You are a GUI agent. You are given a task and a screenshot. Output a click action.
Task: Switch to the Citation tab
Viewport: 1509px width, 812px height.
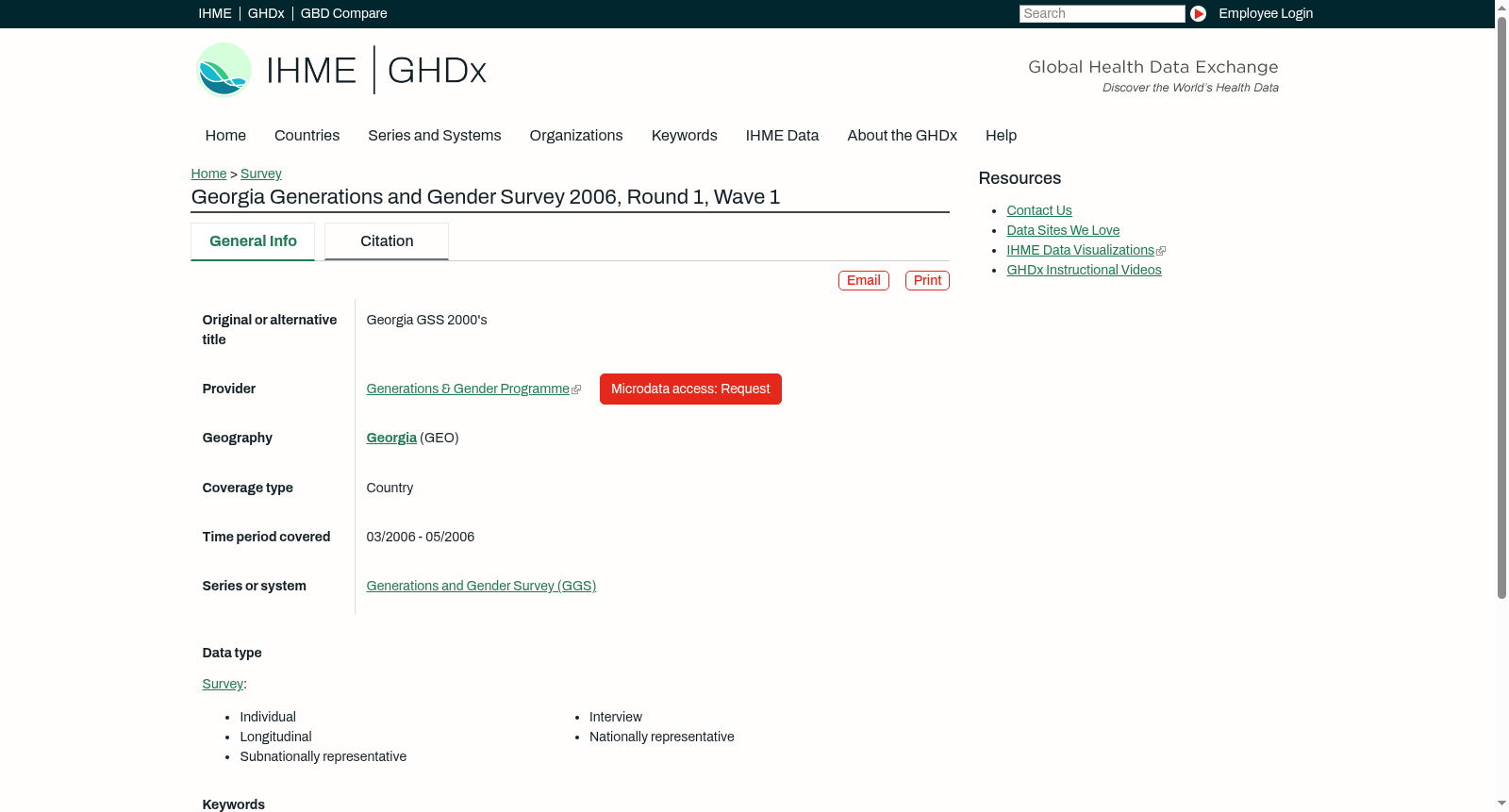tap(387, 241)
